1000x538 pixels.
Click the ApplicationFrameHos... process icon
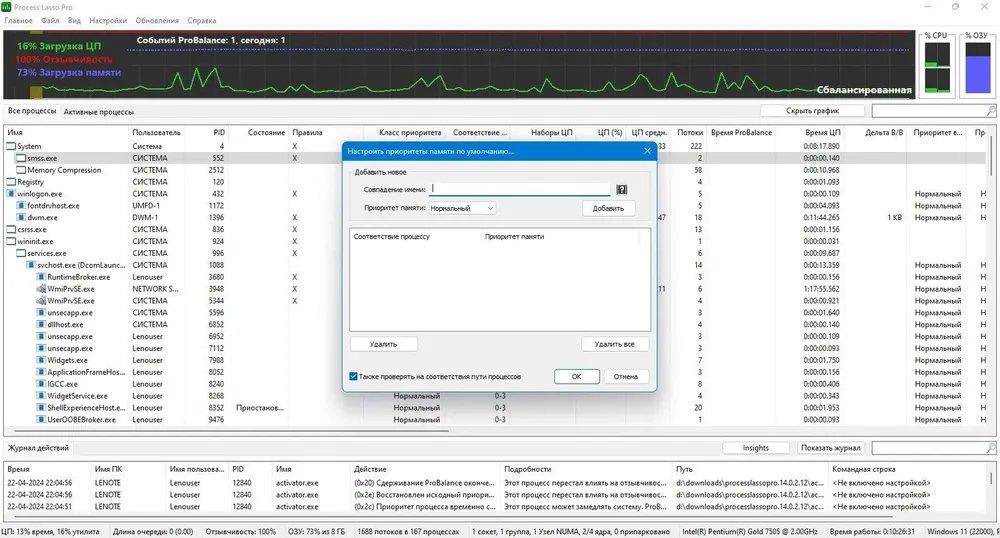pos(41,372)
